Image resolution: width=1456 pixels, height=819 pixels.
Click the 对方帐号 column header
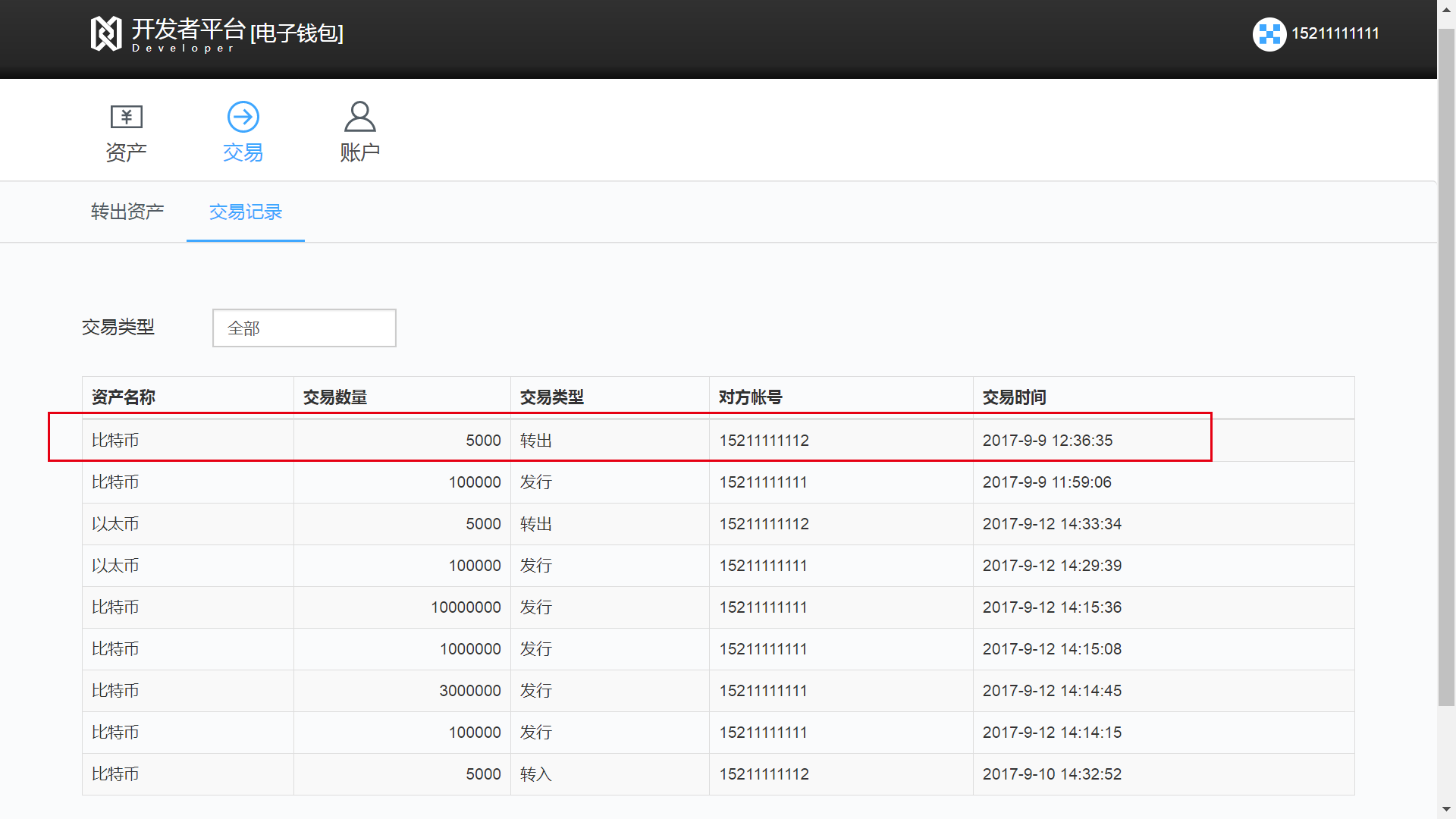click(x=750, y=397)
